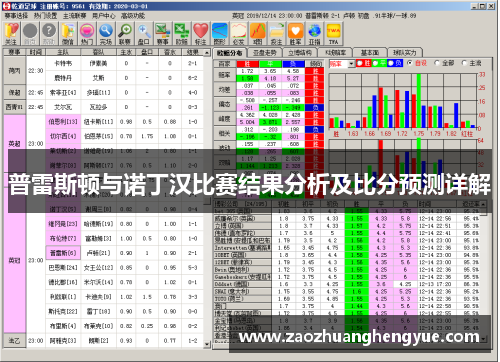Click match list scrollbar down arrow
This screenshot has height=362, width=500.
point(207,344)
